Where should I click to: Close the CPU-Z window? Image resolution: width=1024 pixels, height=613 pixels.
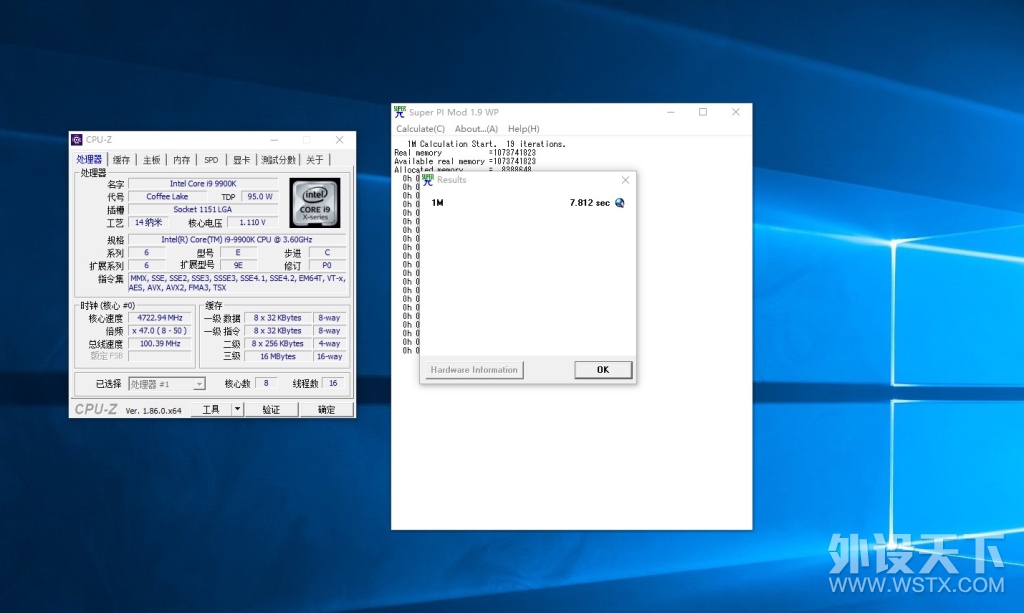[x=340, y=140]
